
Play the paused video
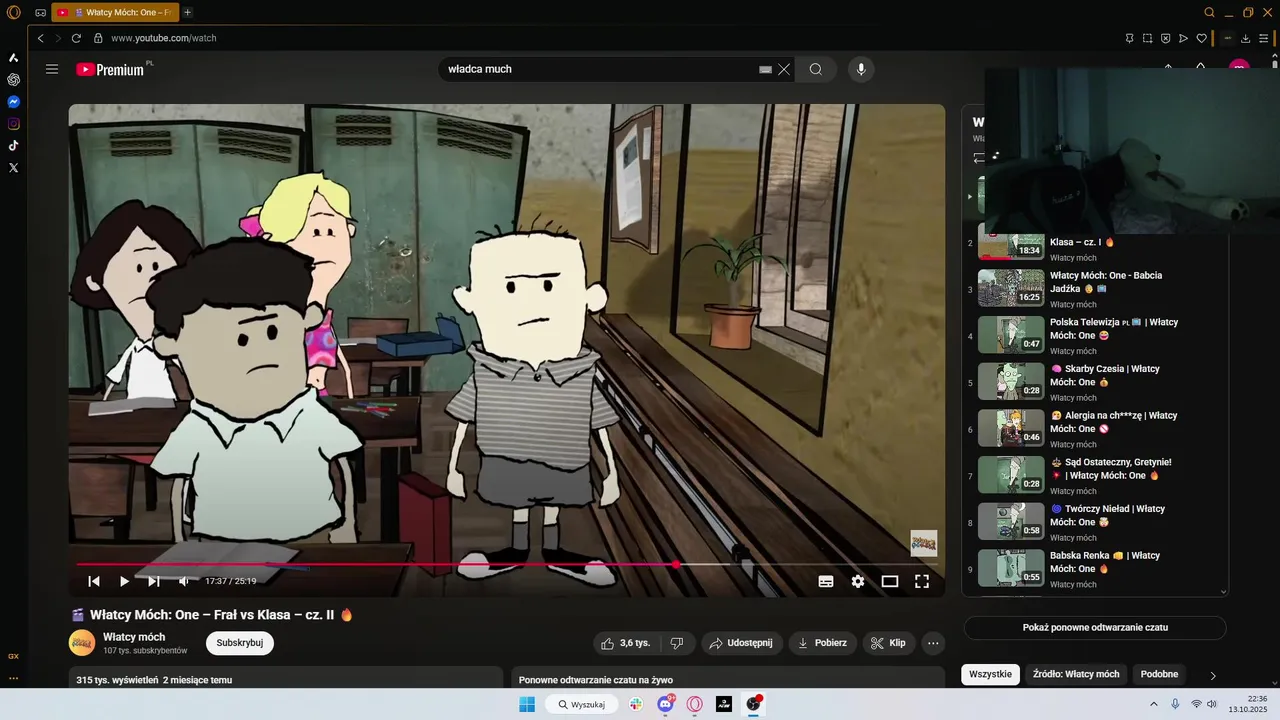tap(124, 581)
